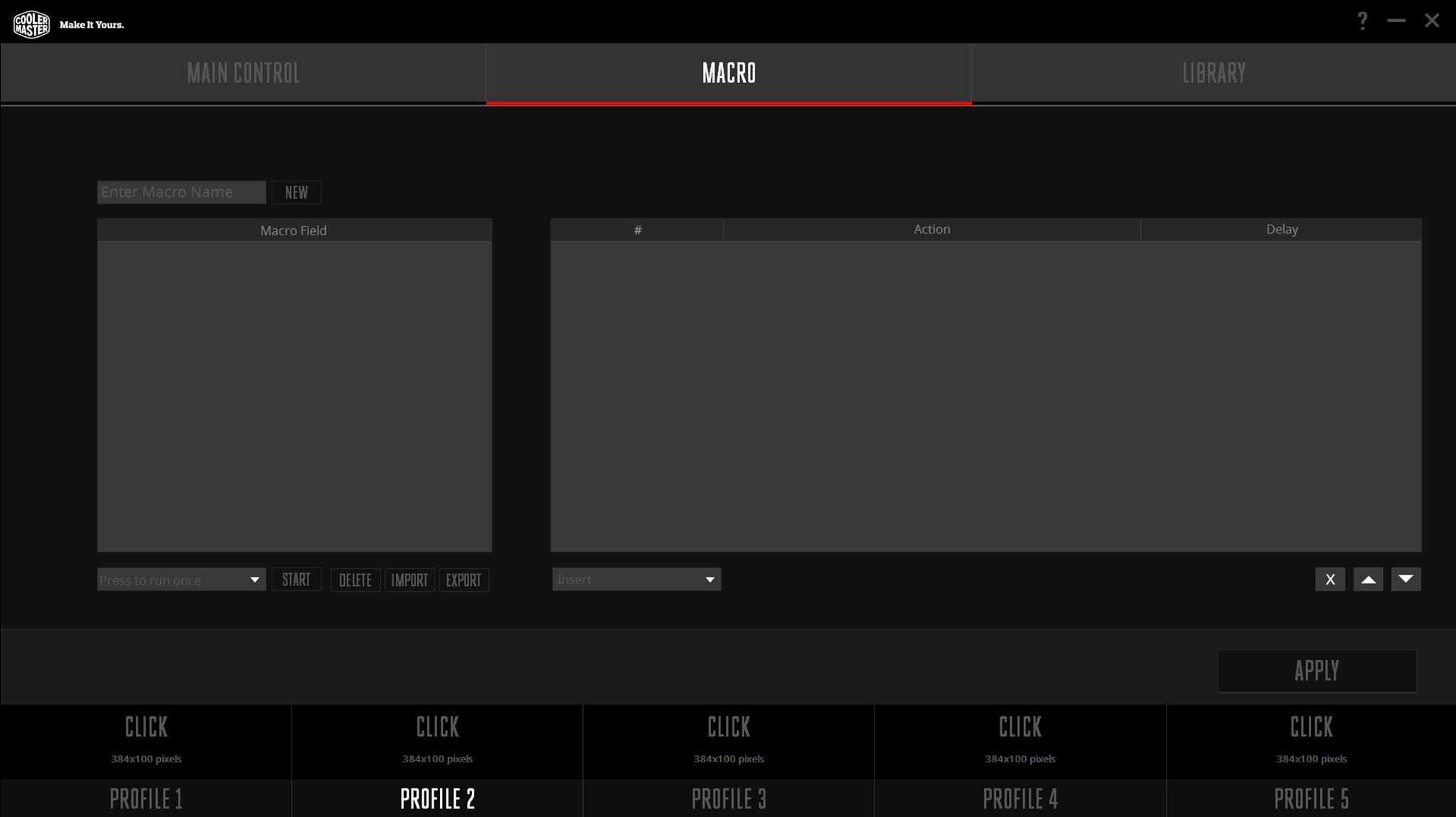Click the up arrow to move action
The width and height of the screenshot is (1456, 817).
[x=1368, y=579]
